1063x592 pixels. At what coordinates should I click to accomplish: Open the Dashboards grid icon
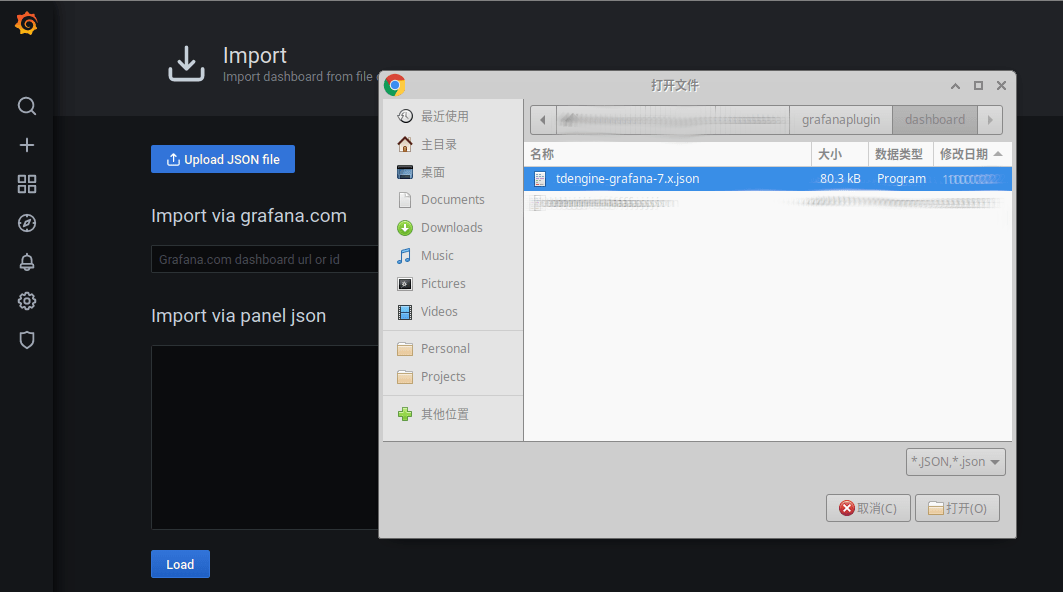click(x=27, y=184)
